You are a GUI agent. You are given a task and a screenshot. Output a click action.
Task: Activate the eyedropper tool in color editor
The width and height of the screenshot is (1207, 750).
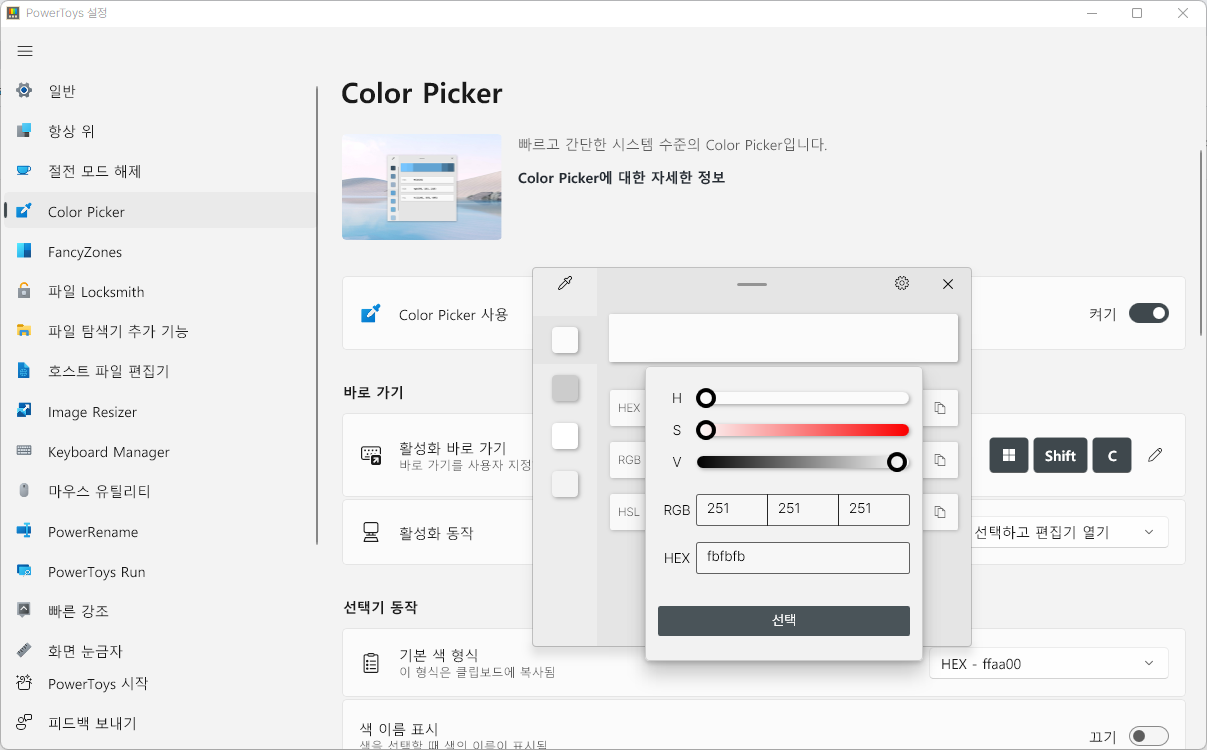[565, 284]
